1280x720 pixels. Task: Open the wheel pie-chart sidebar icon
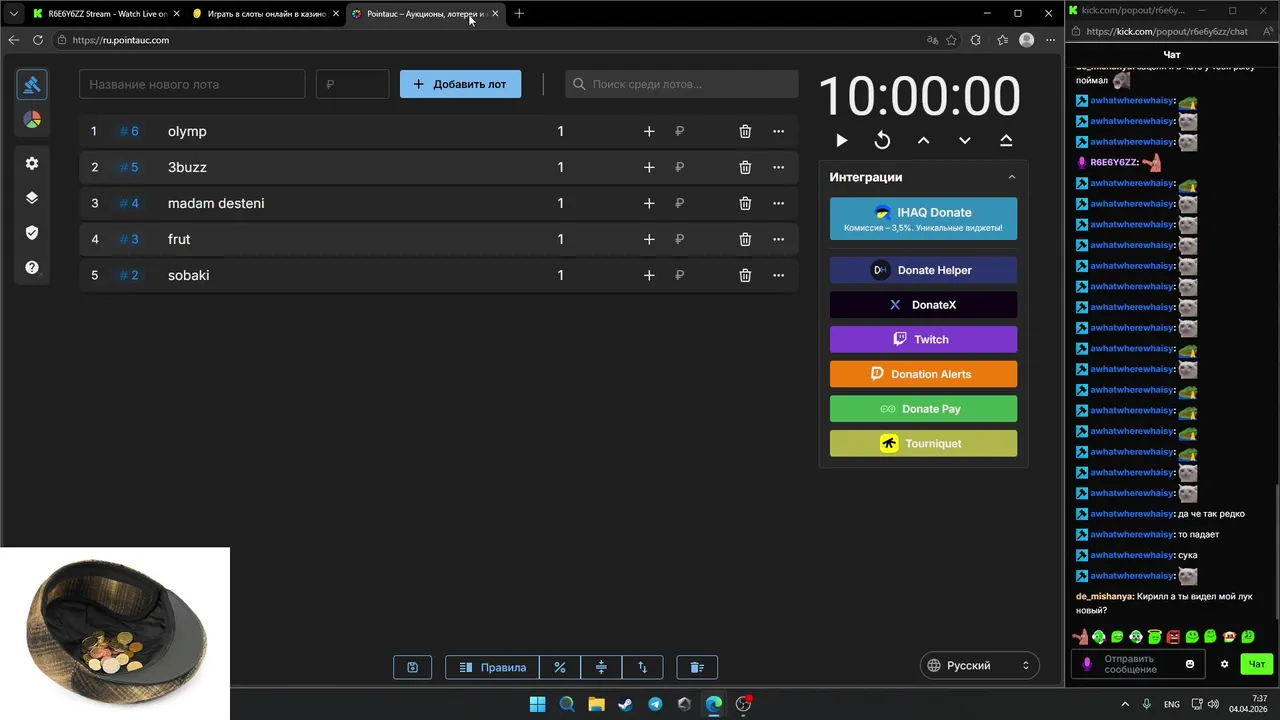32,120
